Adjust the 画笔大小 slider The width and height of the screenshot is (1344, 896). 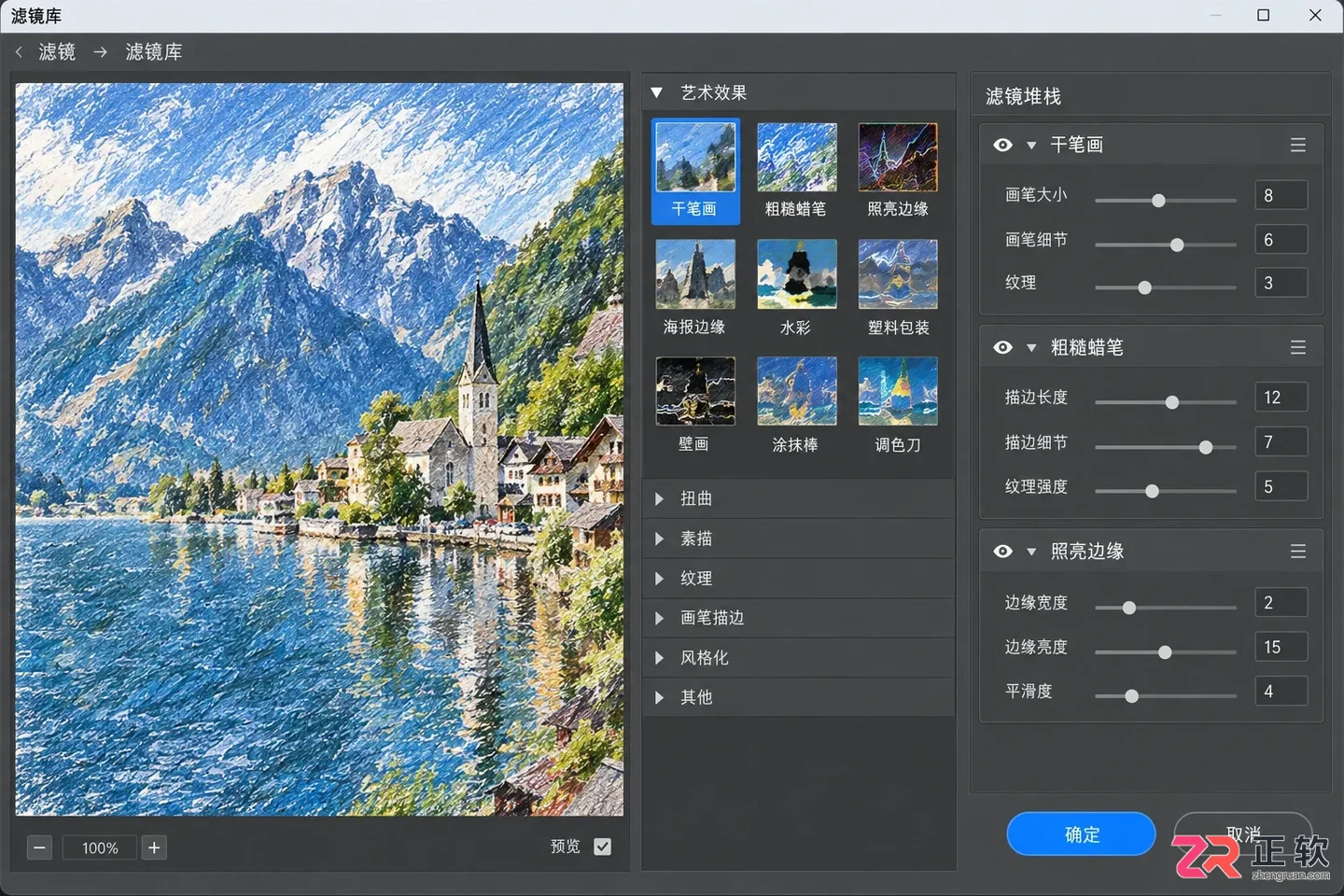(1166, 201)
